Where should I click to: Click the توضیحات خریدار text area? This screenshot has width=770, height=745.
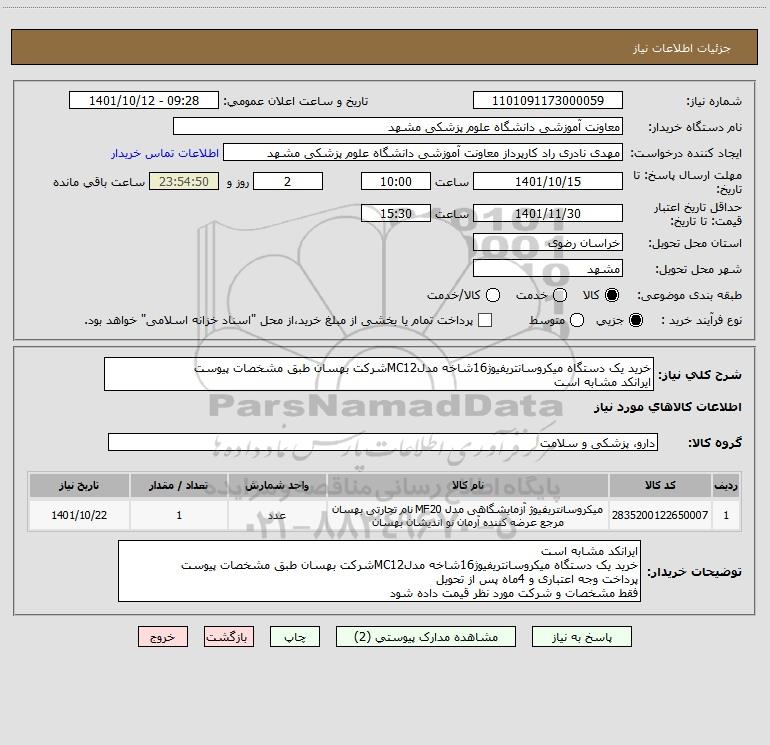click(379, 571)
